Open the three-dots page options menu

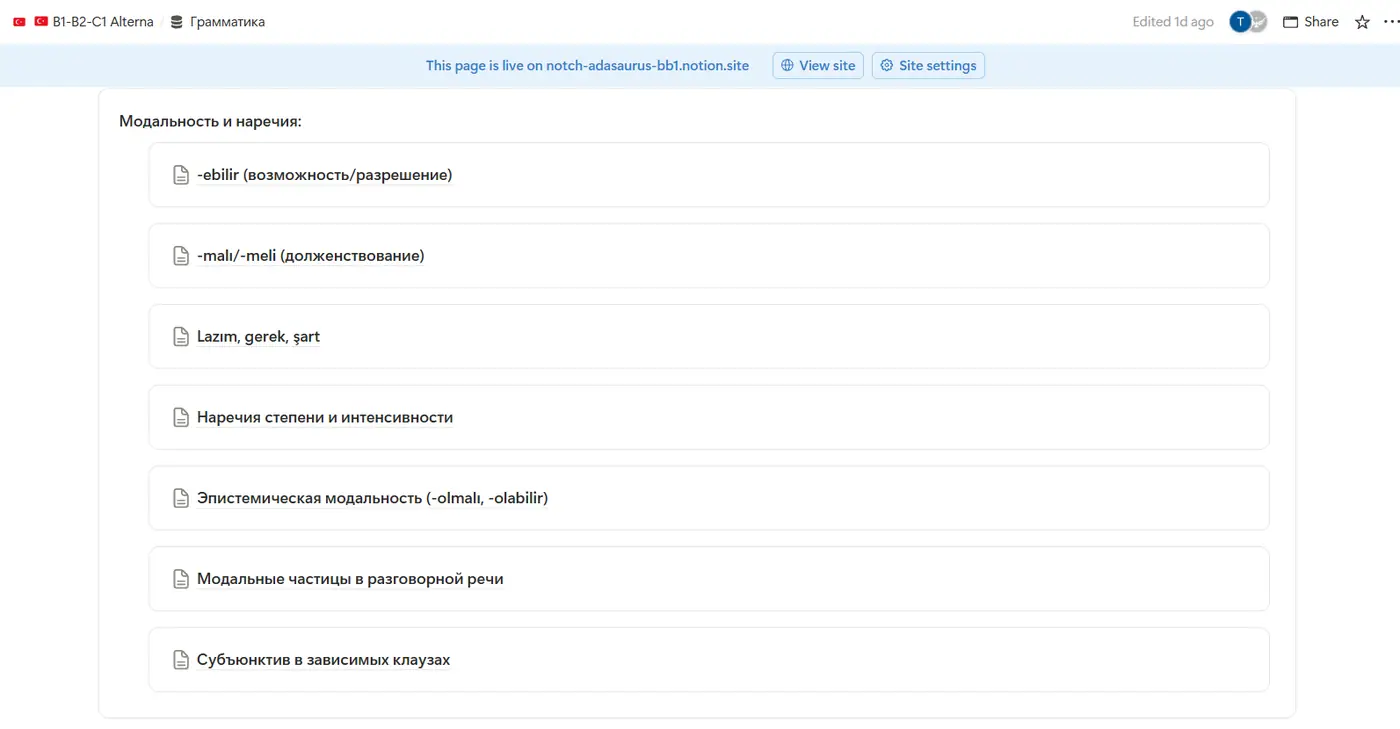(x=1391, y=22)
